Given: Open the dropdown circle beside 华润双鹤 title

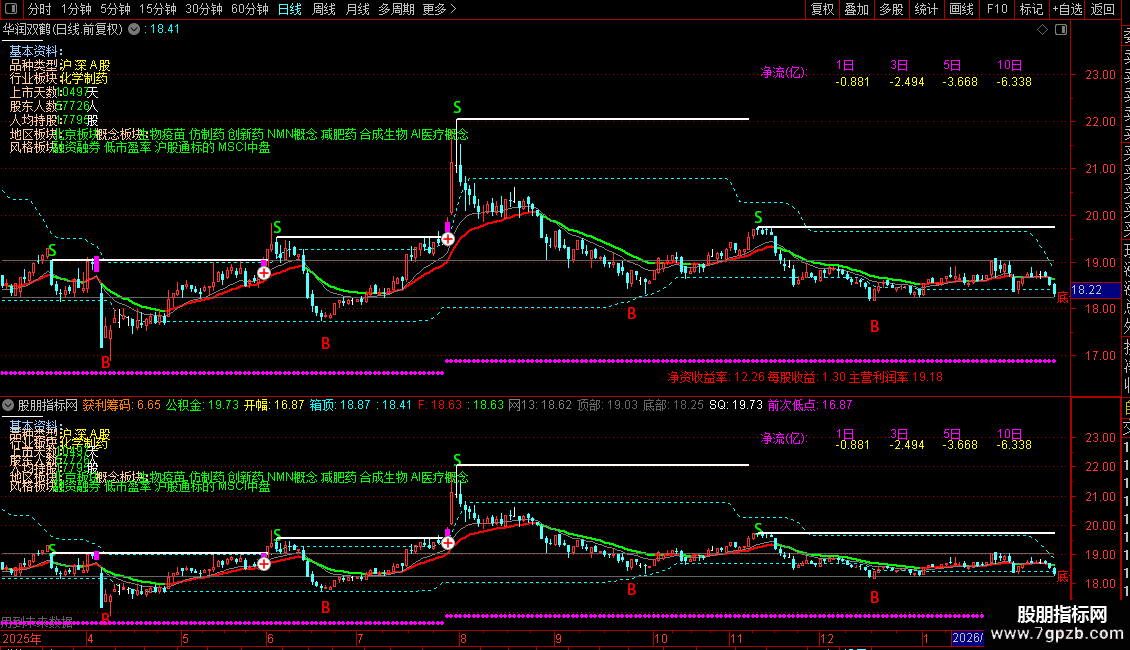Looking at the screenshot, I should tap(134, 29).
